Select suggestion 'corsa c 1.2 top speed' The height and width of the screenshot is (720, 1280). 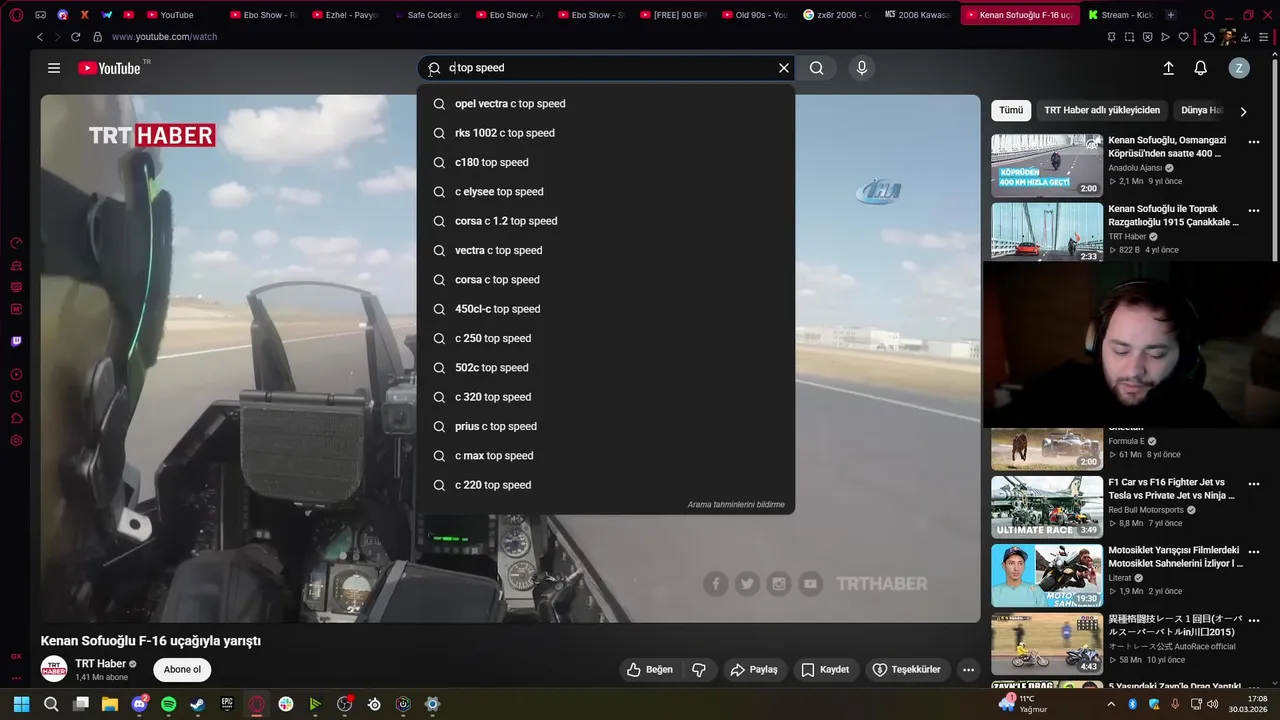[606, 221]
